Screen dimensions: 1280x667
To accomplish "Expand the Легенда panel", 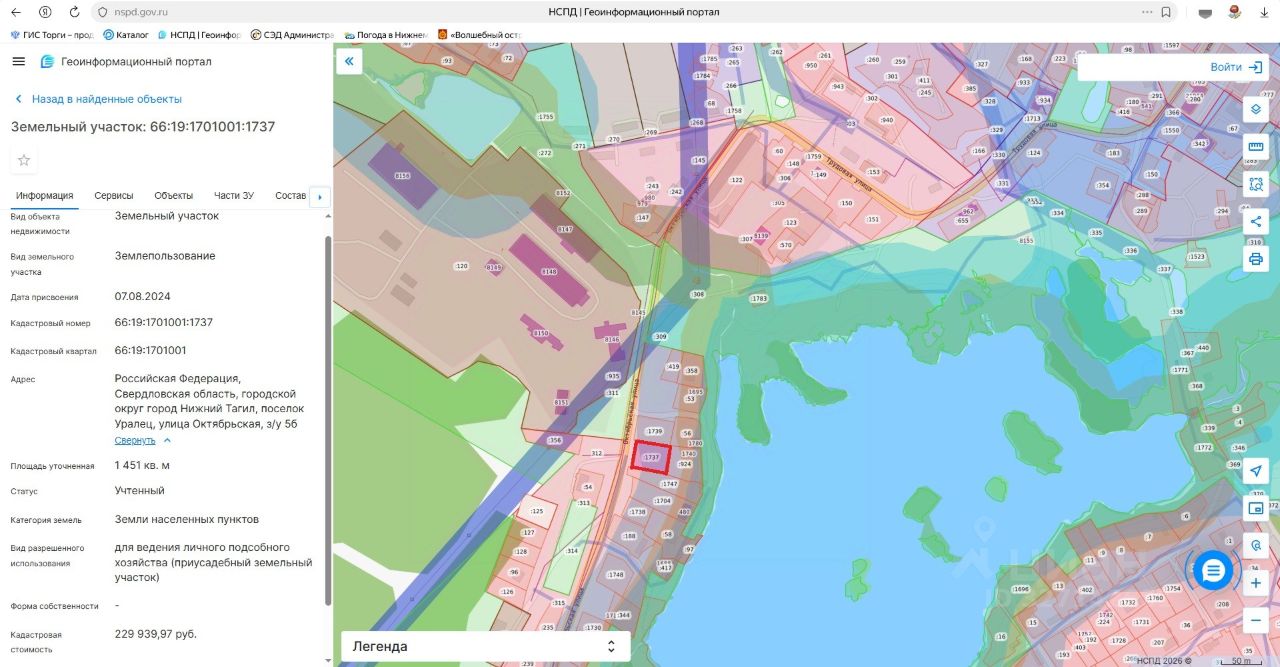I will [485, 646].
